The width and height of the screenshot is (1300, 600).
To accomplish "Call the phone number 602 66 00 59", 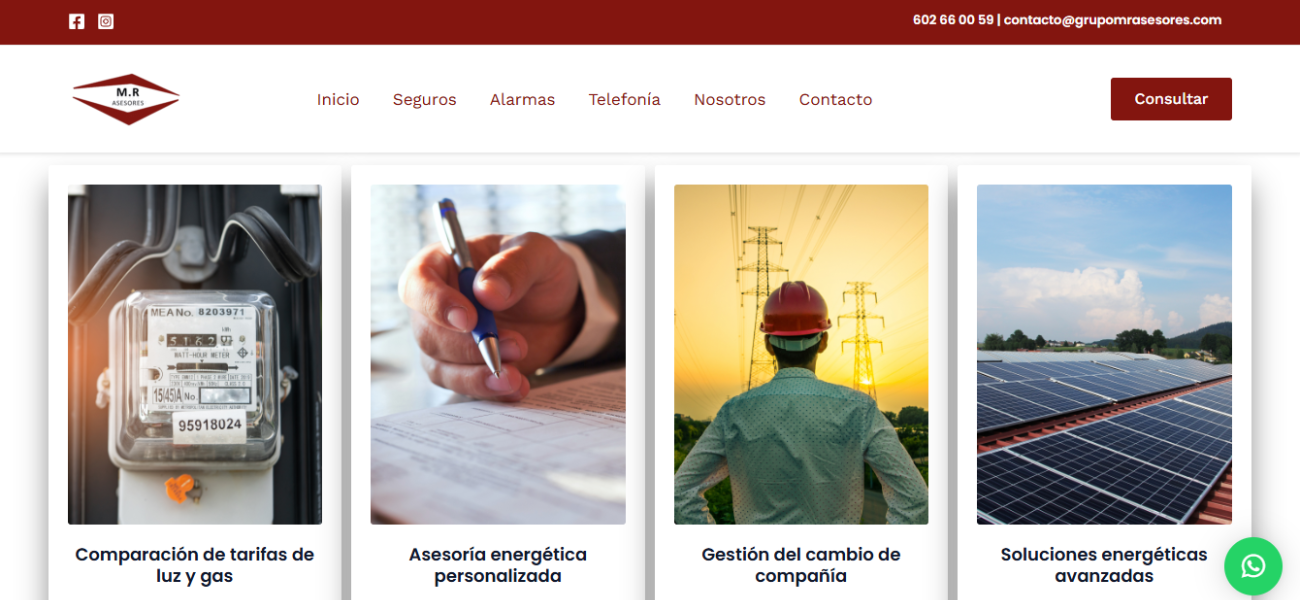I will click(x=953, y=20).
